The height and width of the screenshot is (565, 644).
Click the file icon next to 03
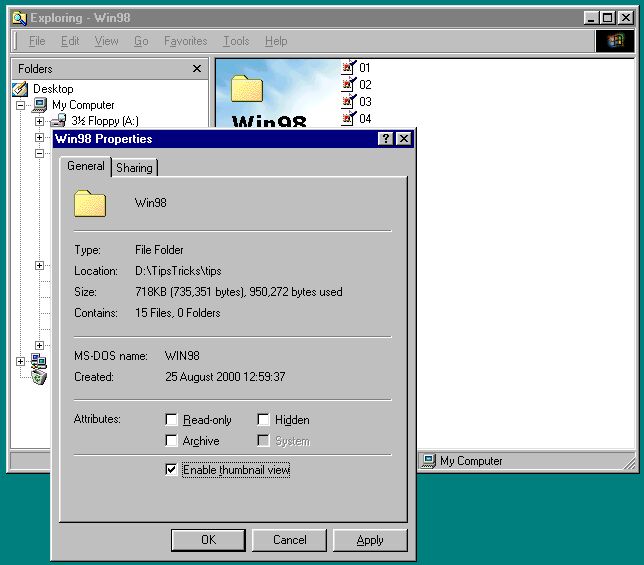coord(348,101)
